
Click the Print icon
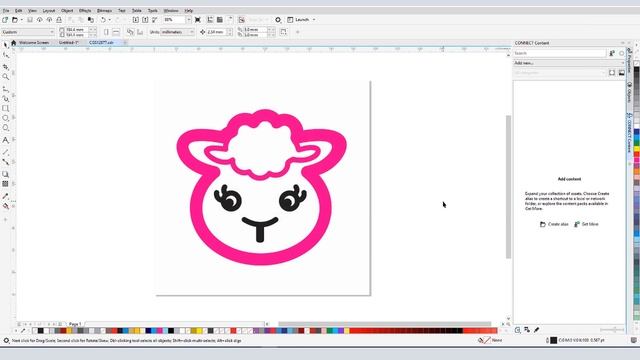(x=59, y=20)
